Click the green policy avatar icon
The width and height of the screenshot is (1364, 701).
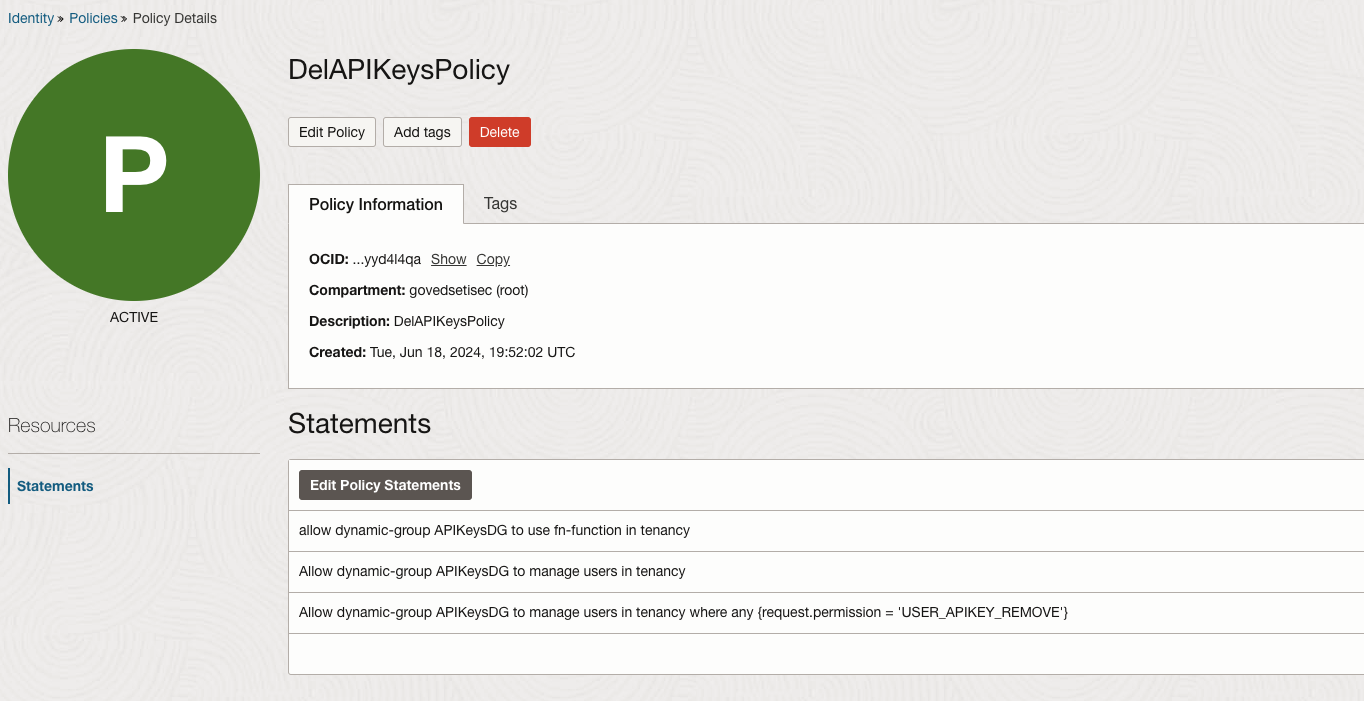pos(133,175)
